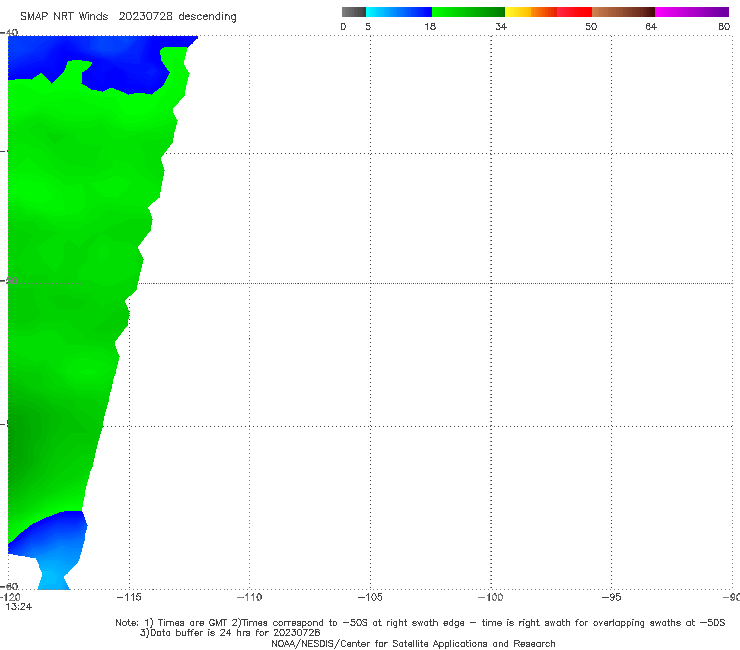Screen dimensions: 740x650
Task: Click the word 'descending' in the title
Action: coord(207,17)
